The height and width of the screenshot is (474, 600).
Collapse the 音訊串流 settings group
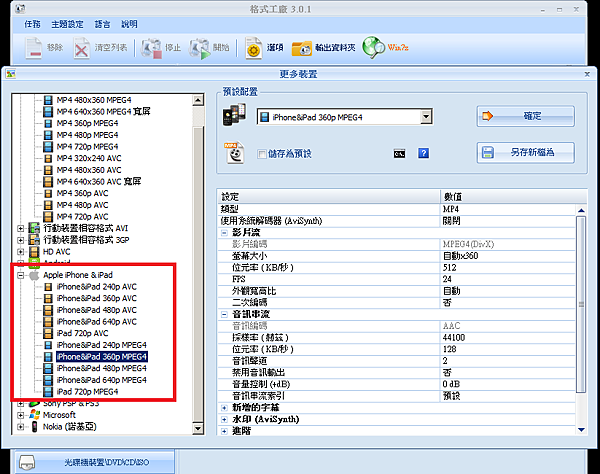pos(224,314)
